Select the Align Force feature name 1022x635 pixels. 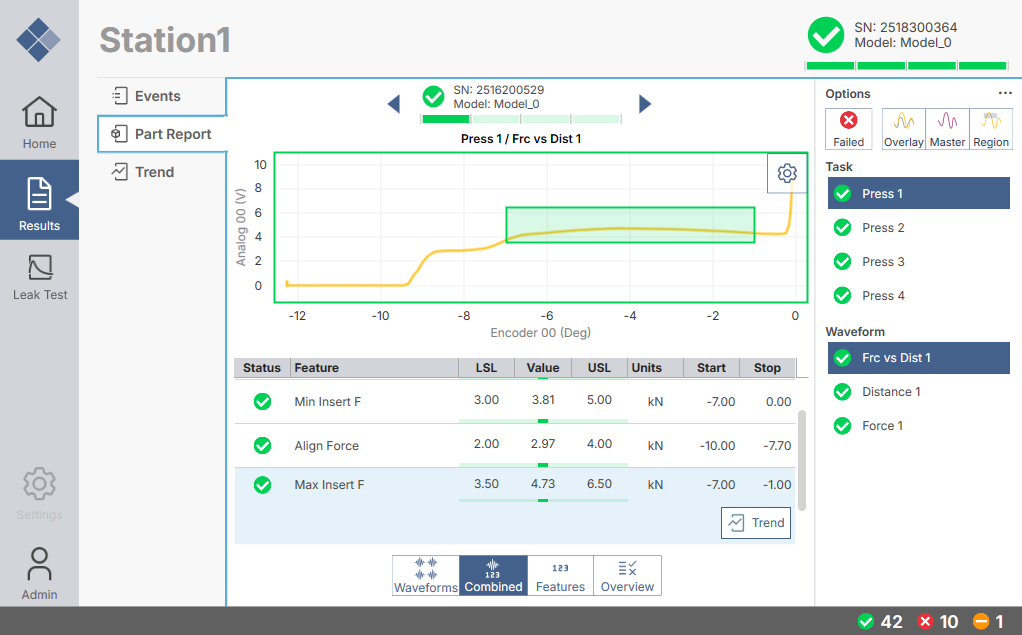(327, 445)
